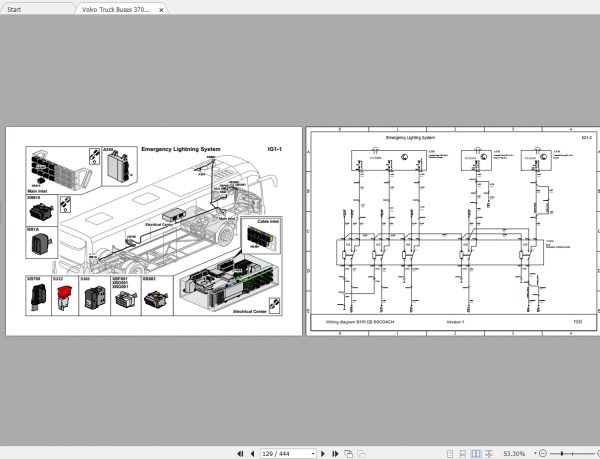Switch to continuous page view
600x459 pixels.
pos(463,454)
